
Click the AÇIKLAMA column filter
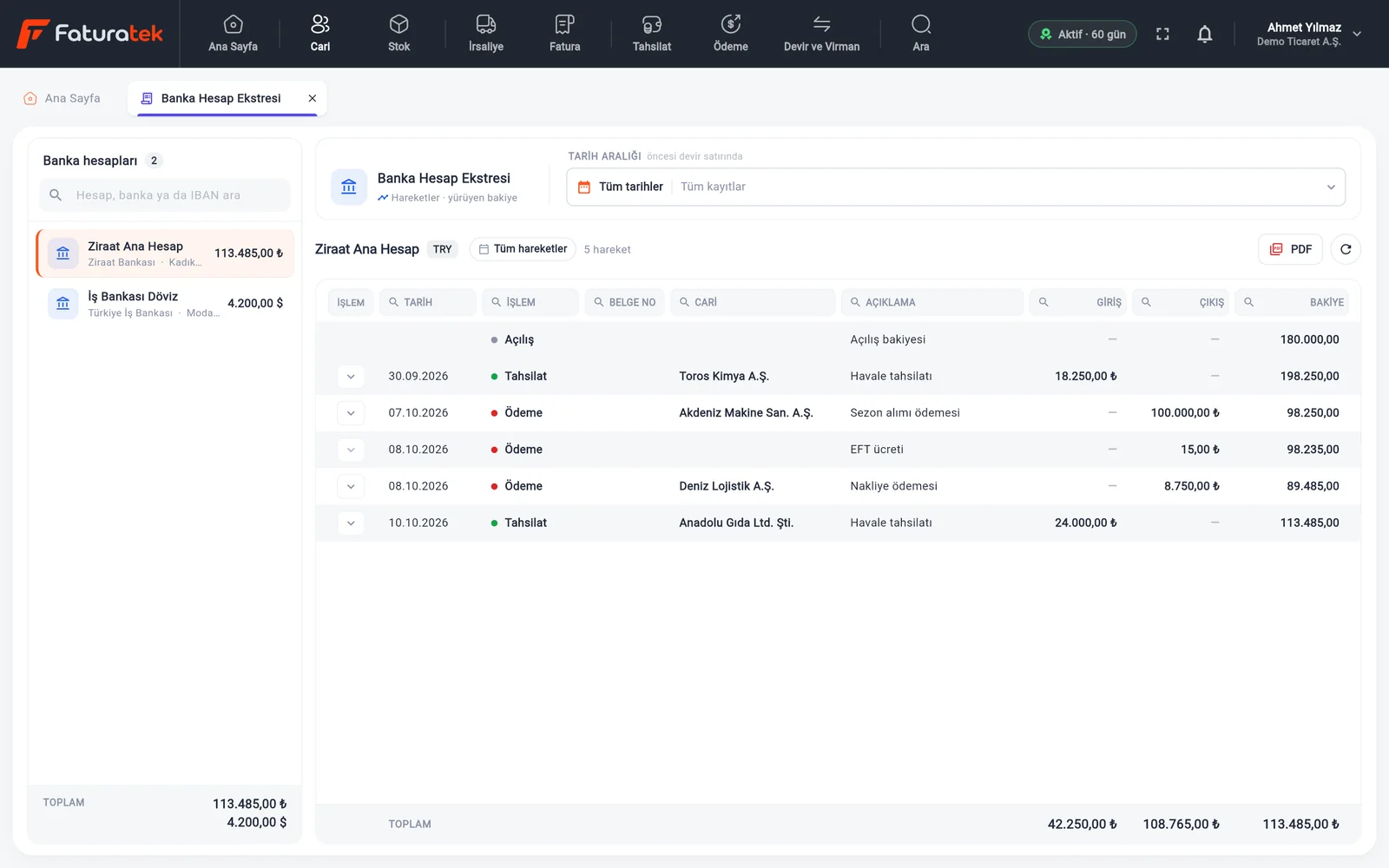(932, 302)
